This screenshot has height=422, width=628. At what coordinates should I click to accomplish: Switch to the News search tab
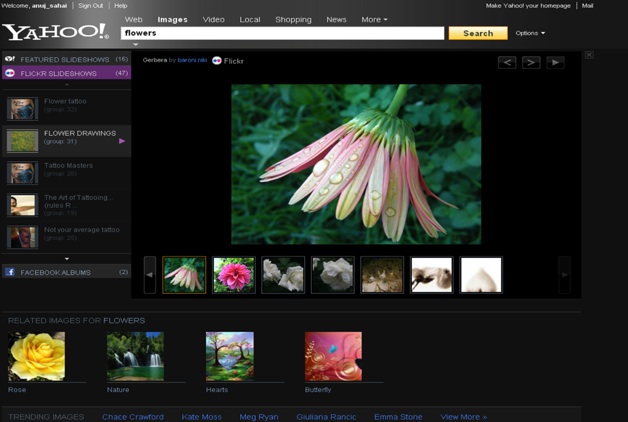[x=337, y=19]
